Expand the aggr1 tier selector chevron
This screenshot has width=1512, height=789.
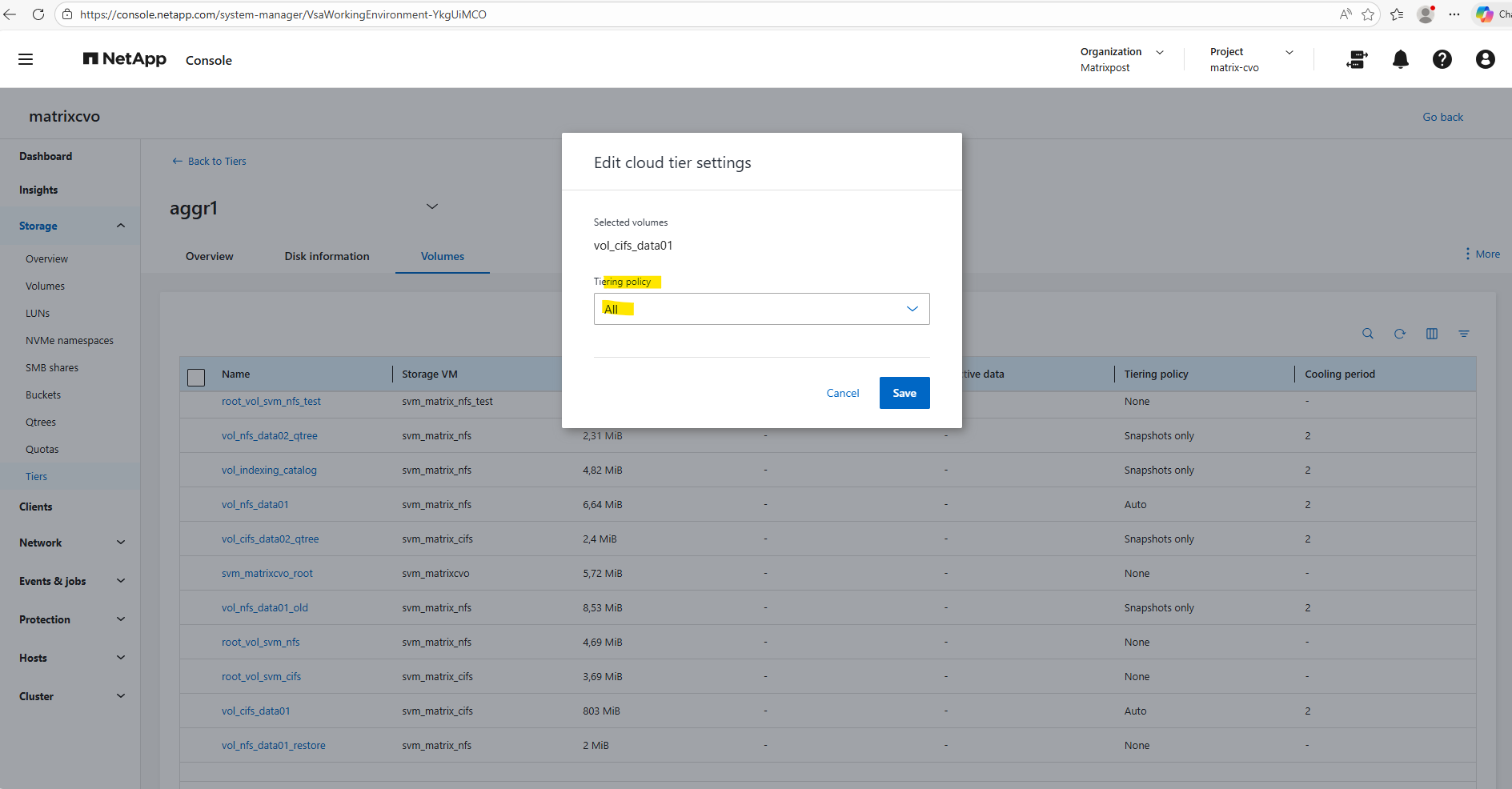coord(432,206)
